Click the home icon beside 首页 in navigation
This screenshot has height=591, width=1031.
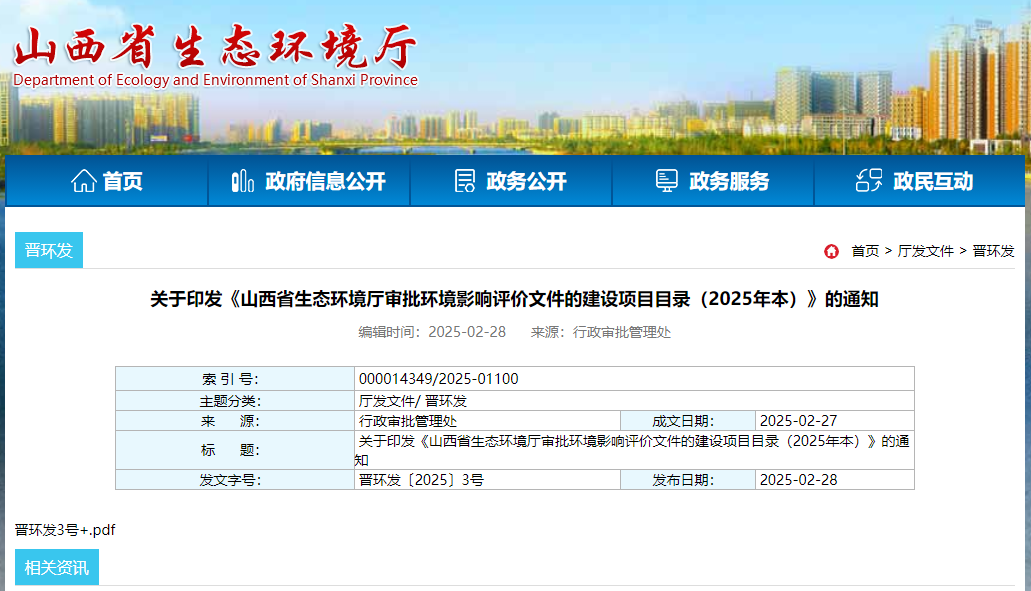click(84, 180)
